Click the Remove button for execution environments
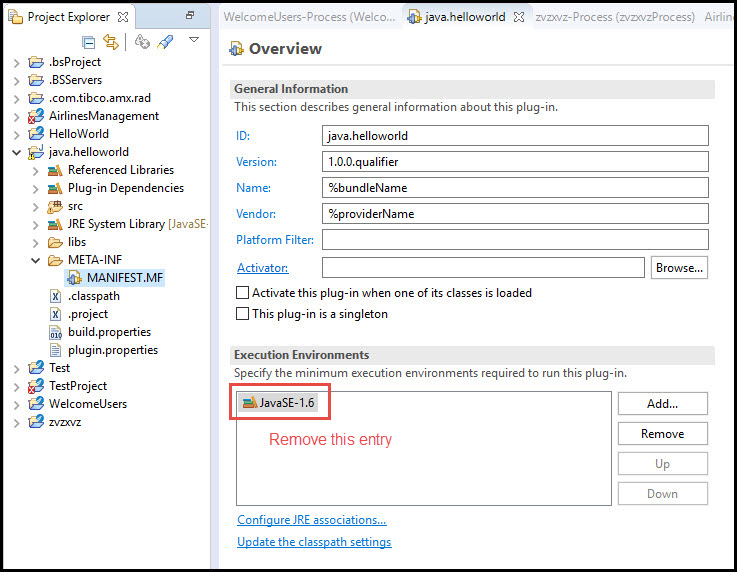Screen dimensions: 737x572 (x=662, y=434)
